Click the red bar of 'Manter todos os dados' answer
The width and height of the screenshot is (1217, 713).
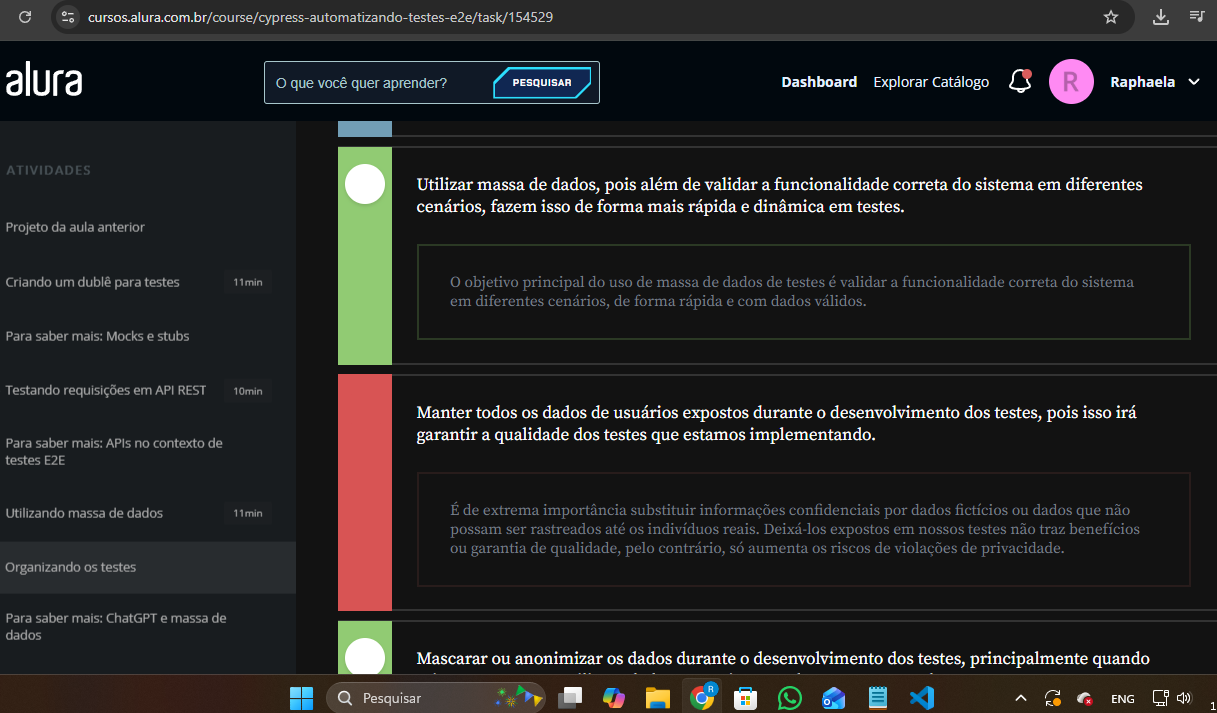[x=364, y=492]
